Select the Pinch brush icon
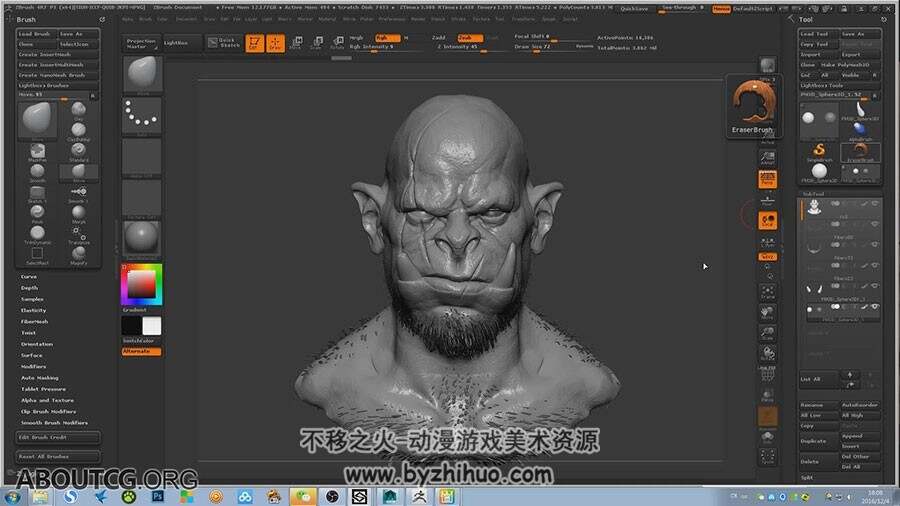Image resolution: width=900 pixels, height=506 pixels. coord(37,213)
